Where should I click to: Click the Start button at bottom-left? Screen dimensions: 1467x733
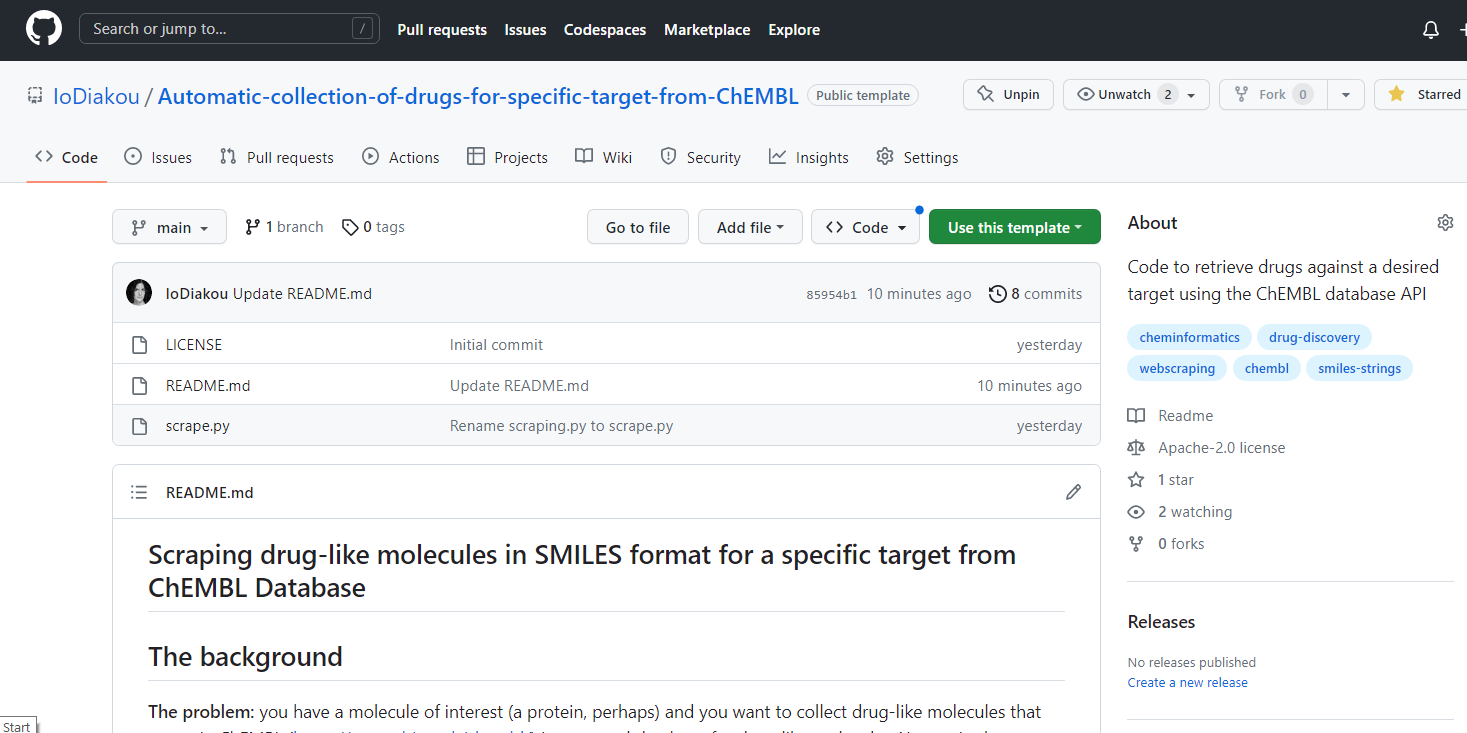tap(17, 726)
